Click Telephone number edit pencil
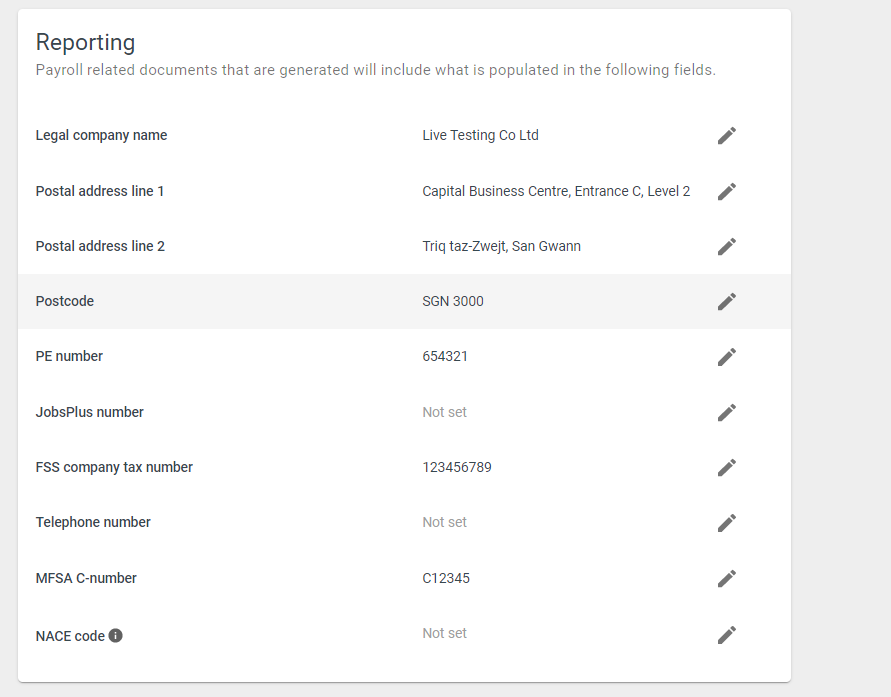The width and height of the screenshot is (891, 697). [x=727, y=523]
